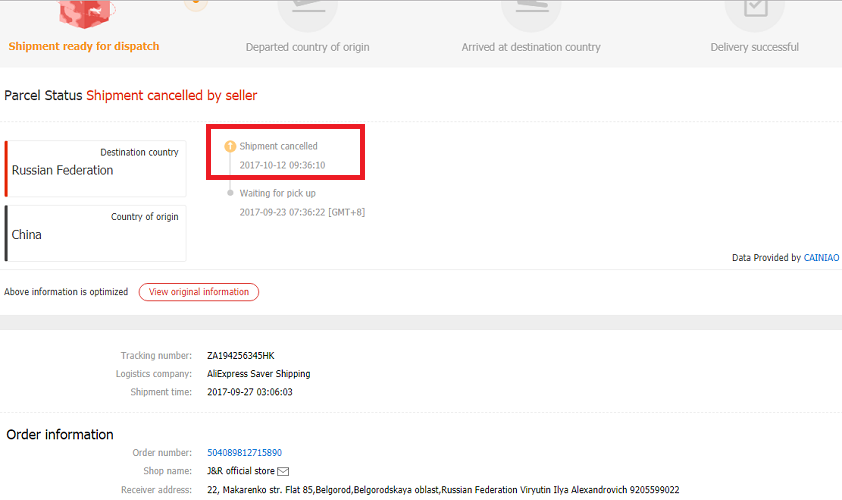Click the timestamp 2017-10-12 09:36:10
This screenshot has height=500, width=842.
click(x=282, y=165)
